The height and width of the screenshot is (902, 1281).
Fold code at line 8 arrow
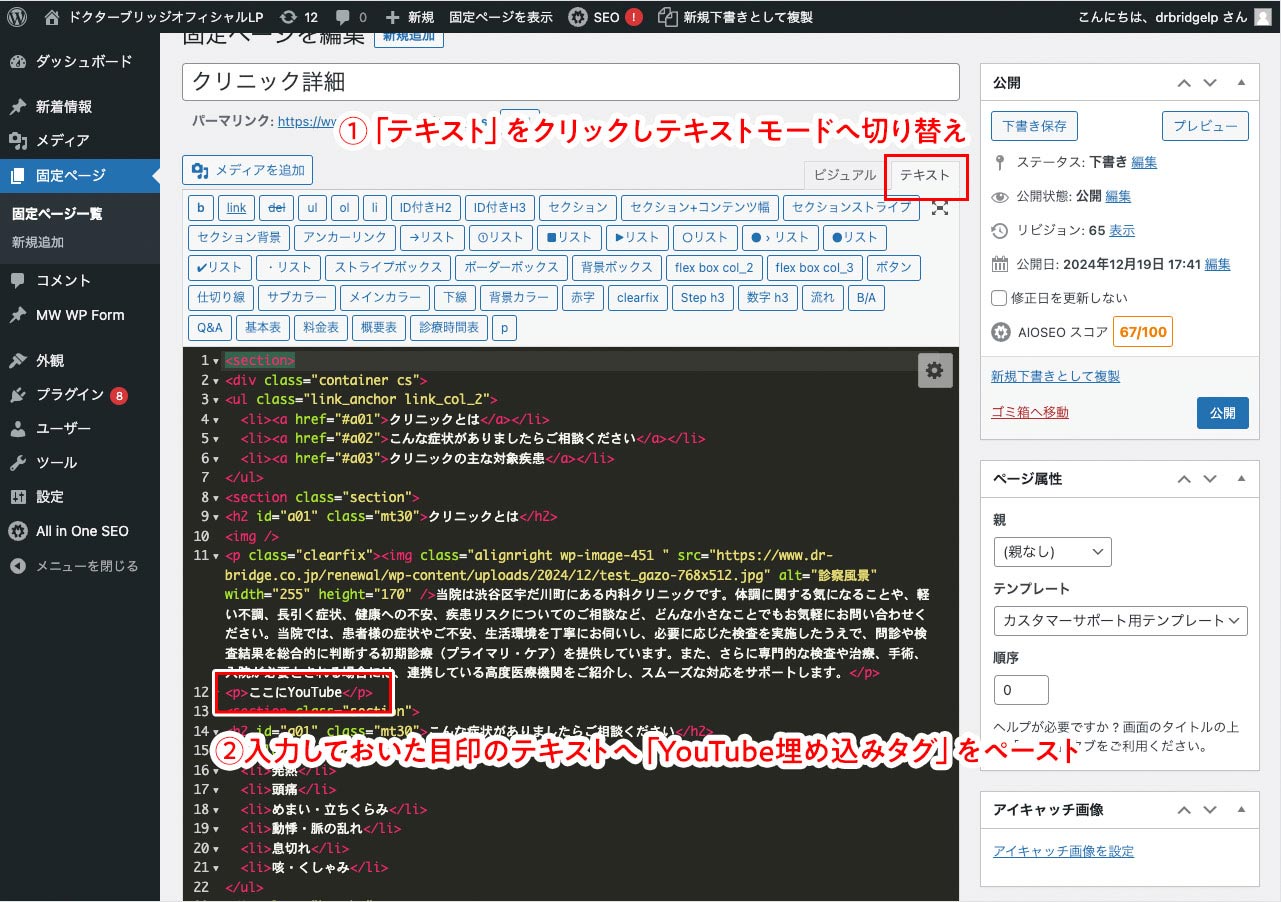(x=217, y=497)
